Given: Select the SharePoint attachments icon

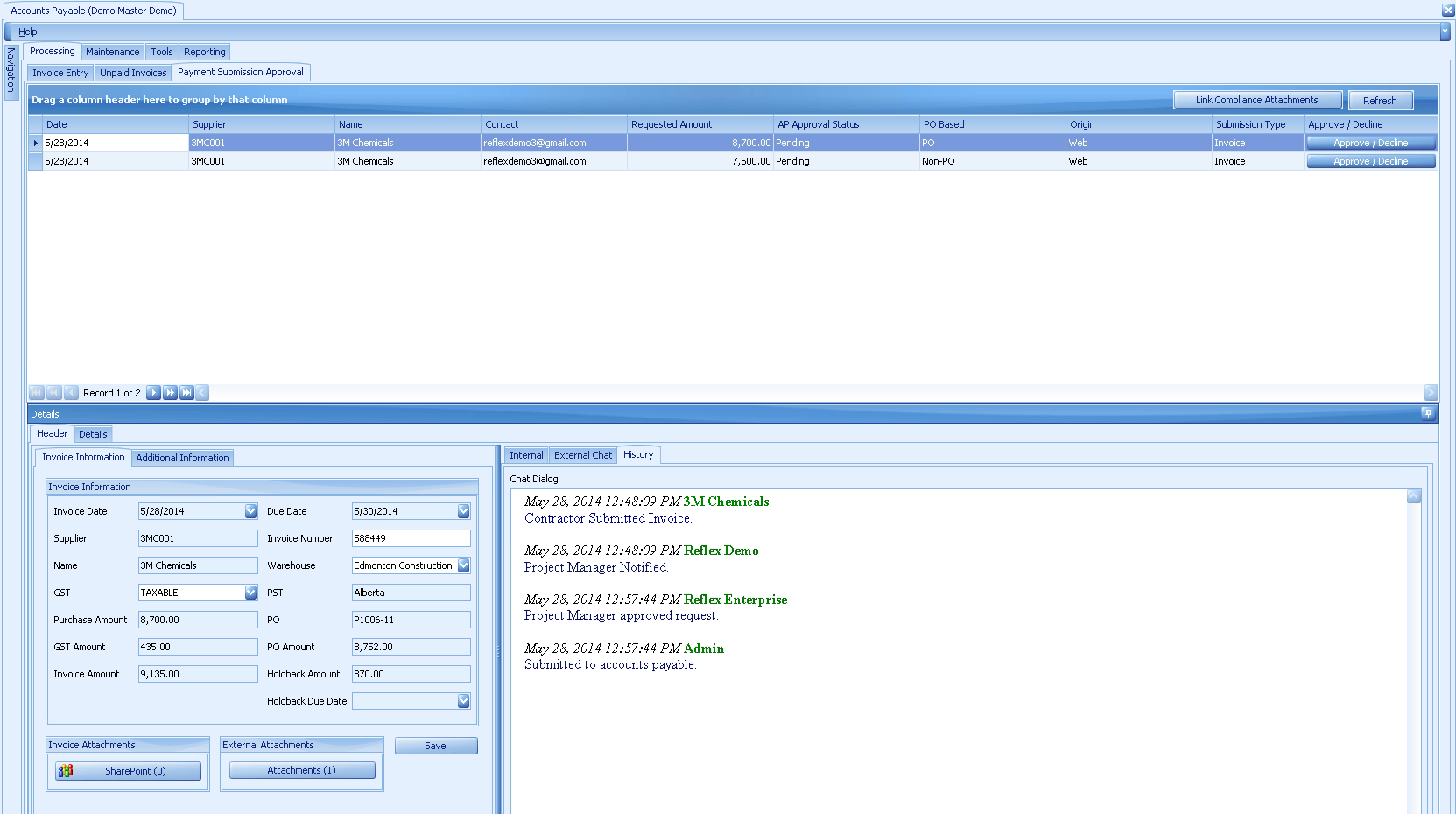Looking at the screenshot, I should click(x=67, y=771).
